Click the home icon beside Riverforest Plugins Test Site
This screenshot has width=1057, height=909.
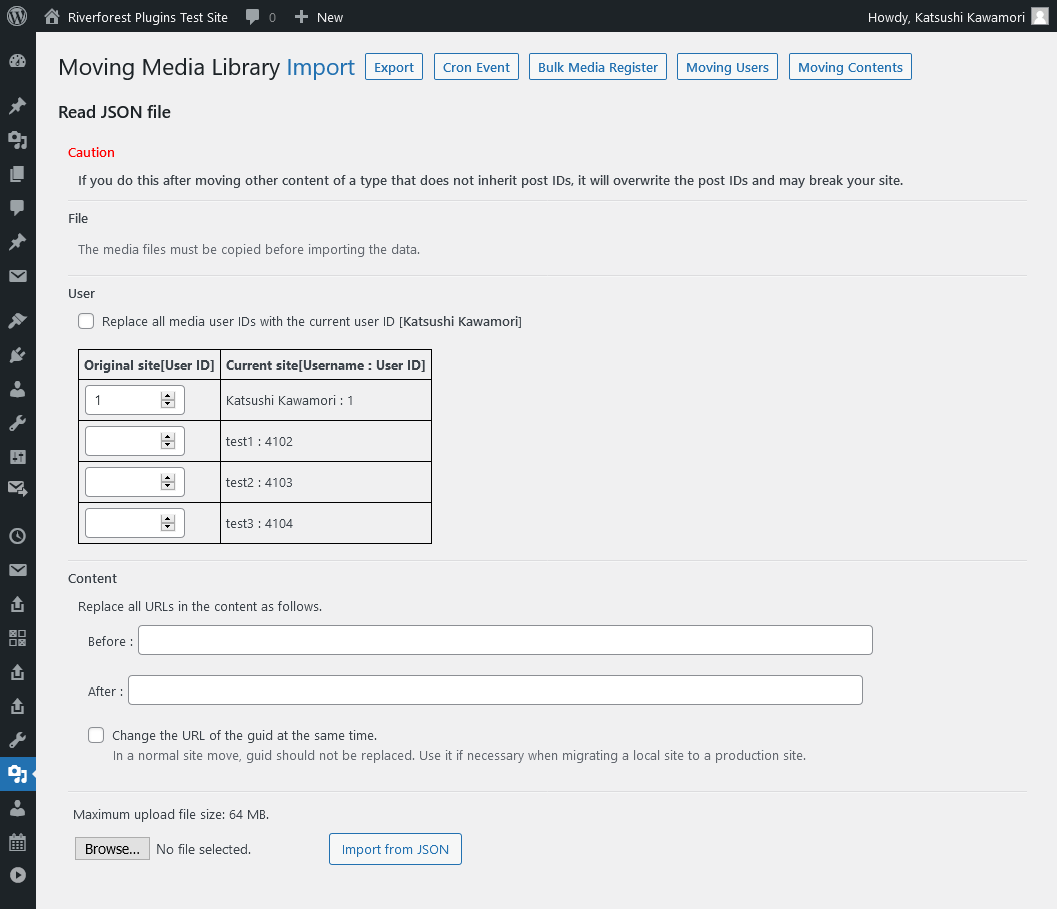pyautogui.click(x=52, y=17)
